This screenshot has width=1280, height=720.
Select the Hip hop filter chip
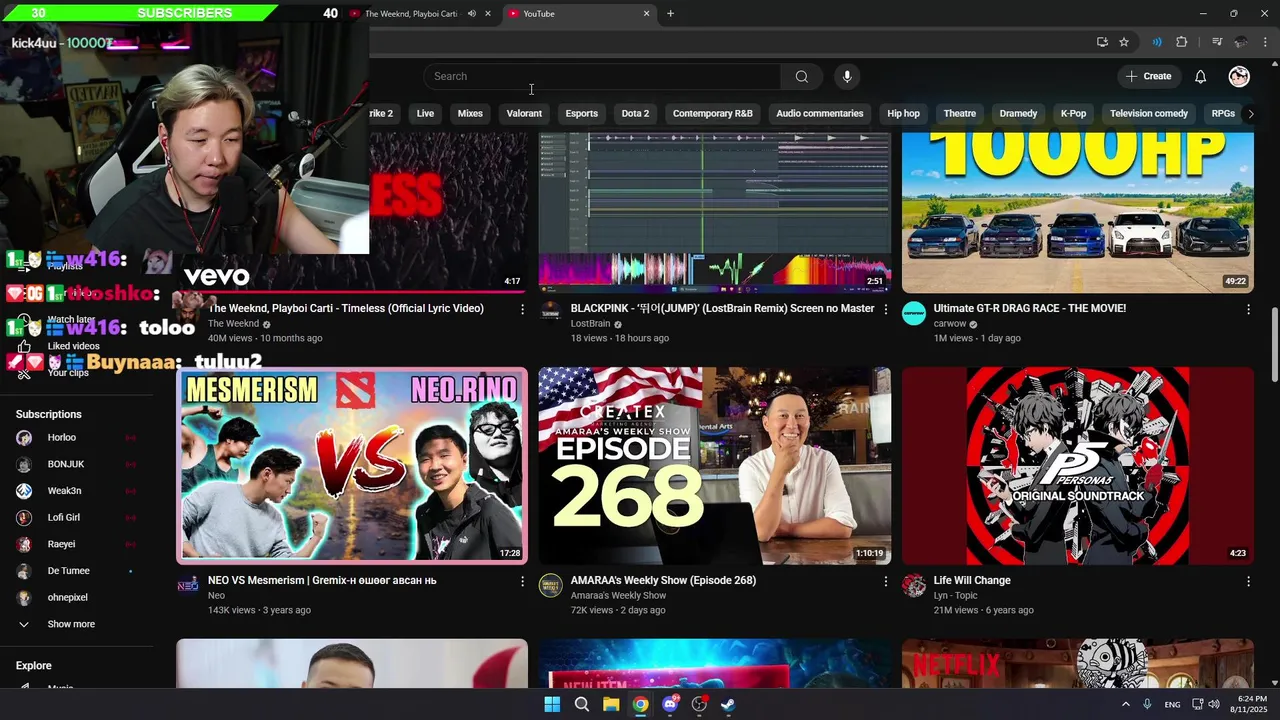903,114
